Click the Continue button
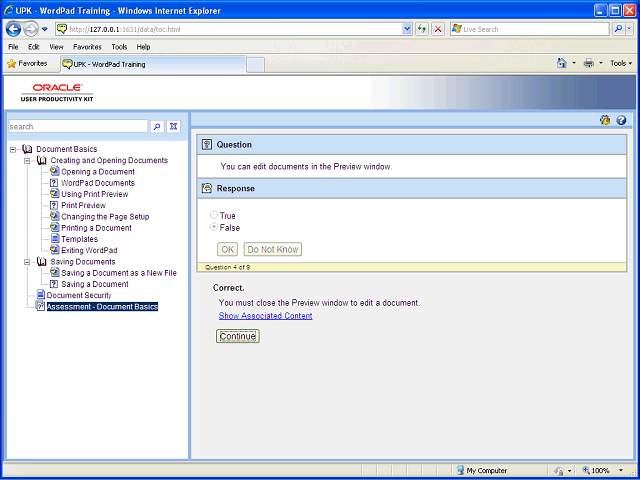The height and width of the screenshot is (480, 640). click(x=238, y=336)
